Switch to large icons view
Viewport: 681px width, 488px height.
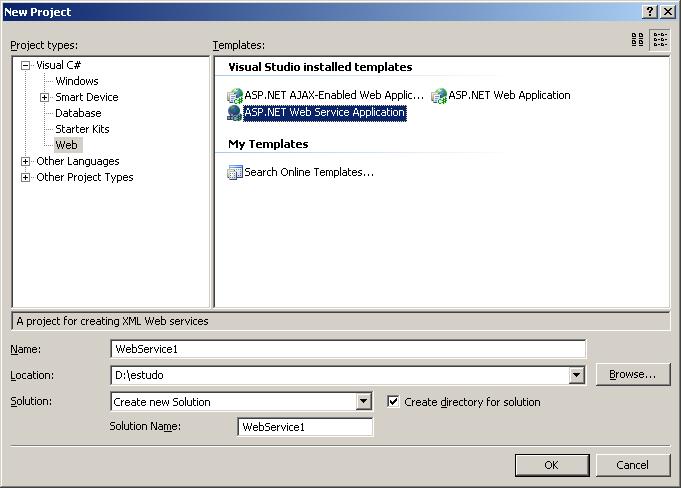click(x=638, y=40)
